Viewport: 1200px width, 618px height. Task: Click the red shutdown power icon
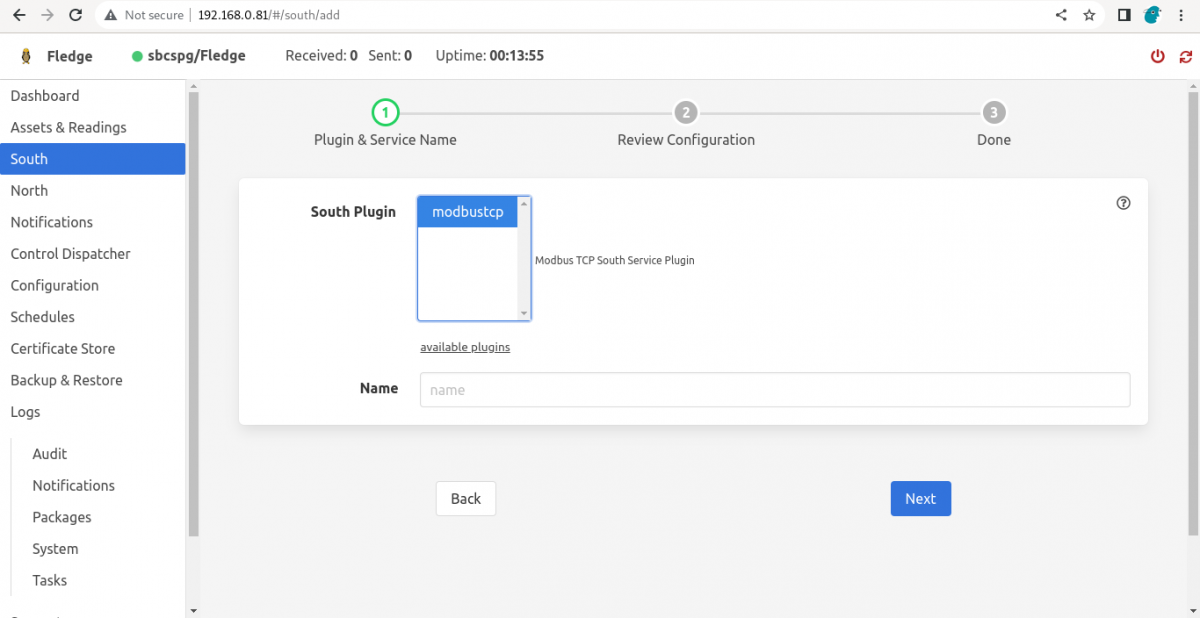coord(1157,56)
